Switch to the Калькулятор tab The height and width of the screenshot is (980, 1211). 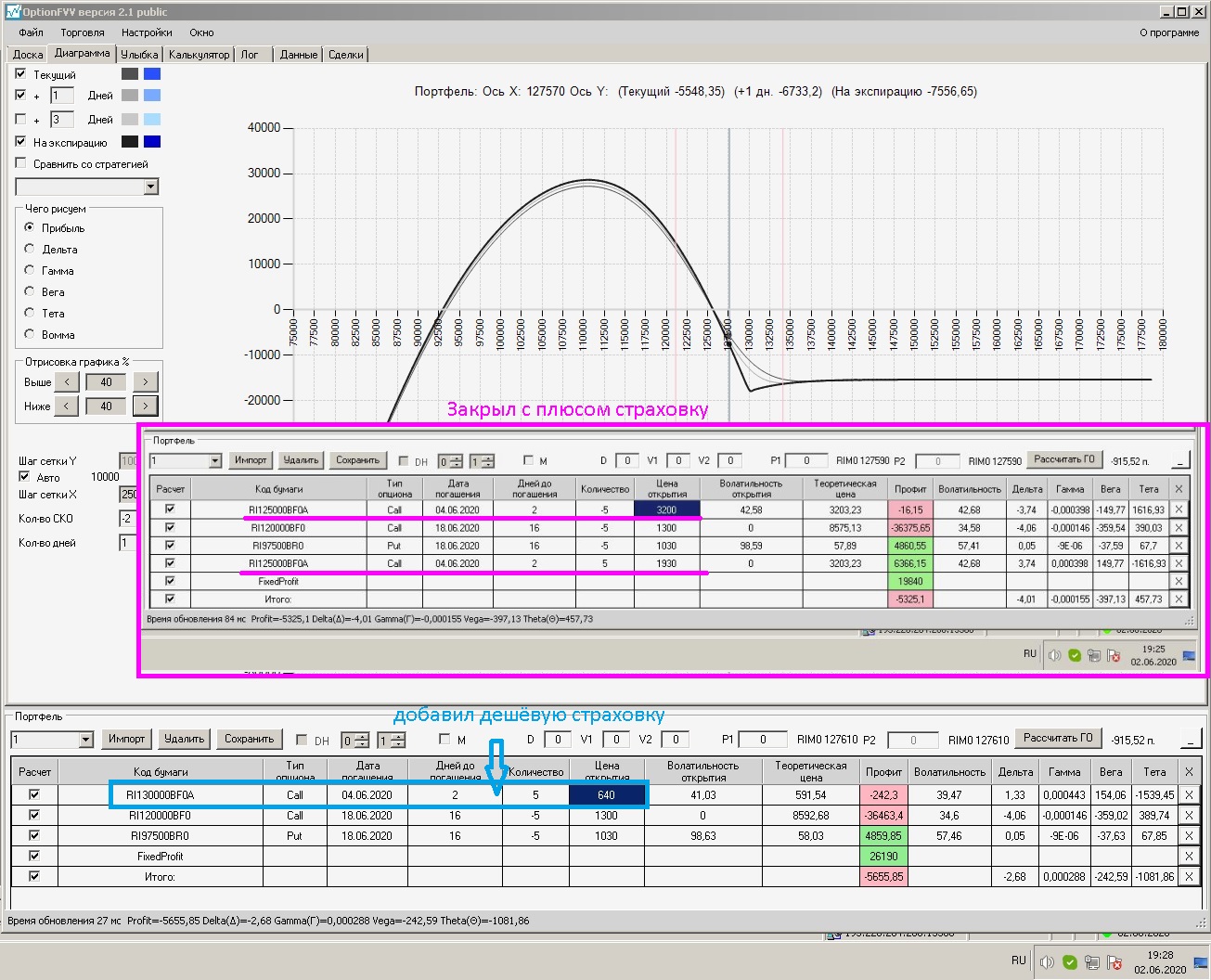coord(199,55)
